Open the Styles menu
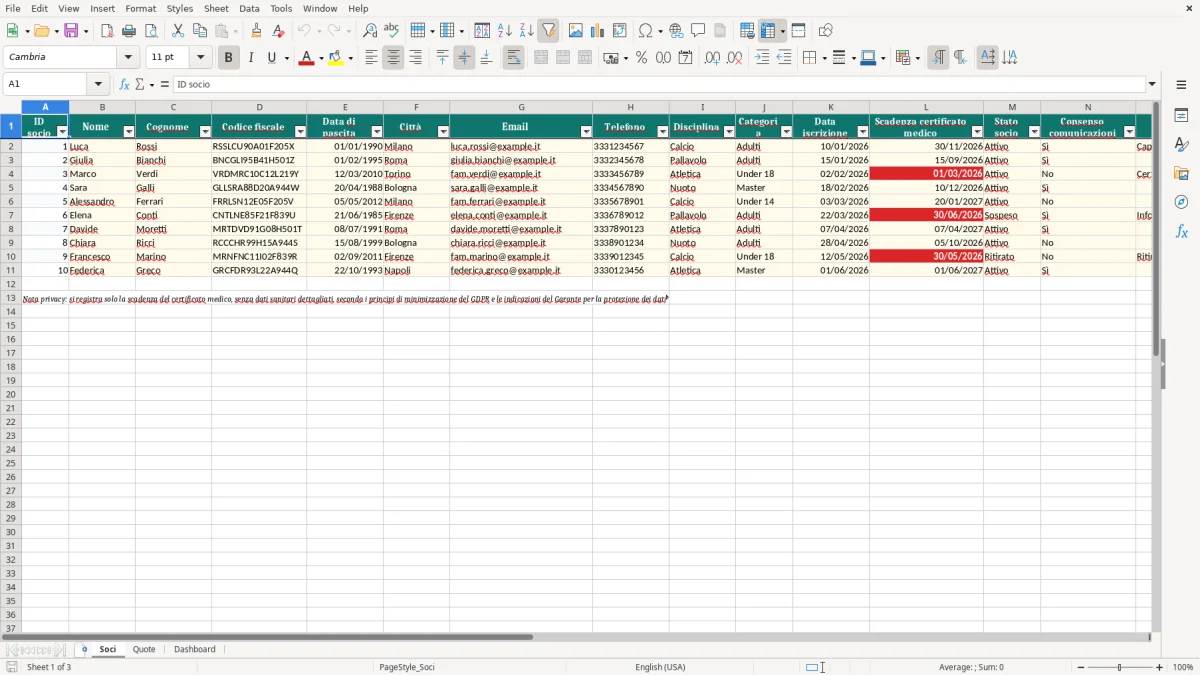This screenshot has width=1200, height=675. tap(180, 8)
